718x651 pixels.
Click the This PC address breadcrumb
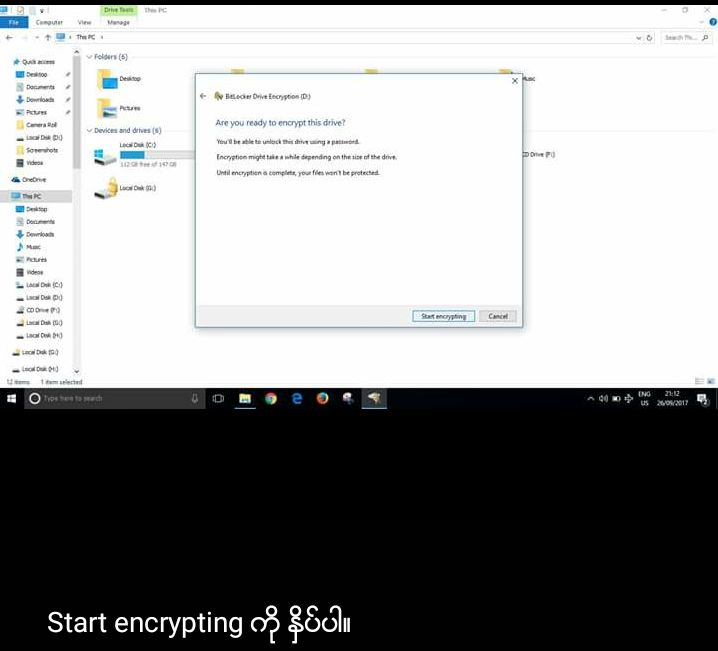click(x=86, y=37)
